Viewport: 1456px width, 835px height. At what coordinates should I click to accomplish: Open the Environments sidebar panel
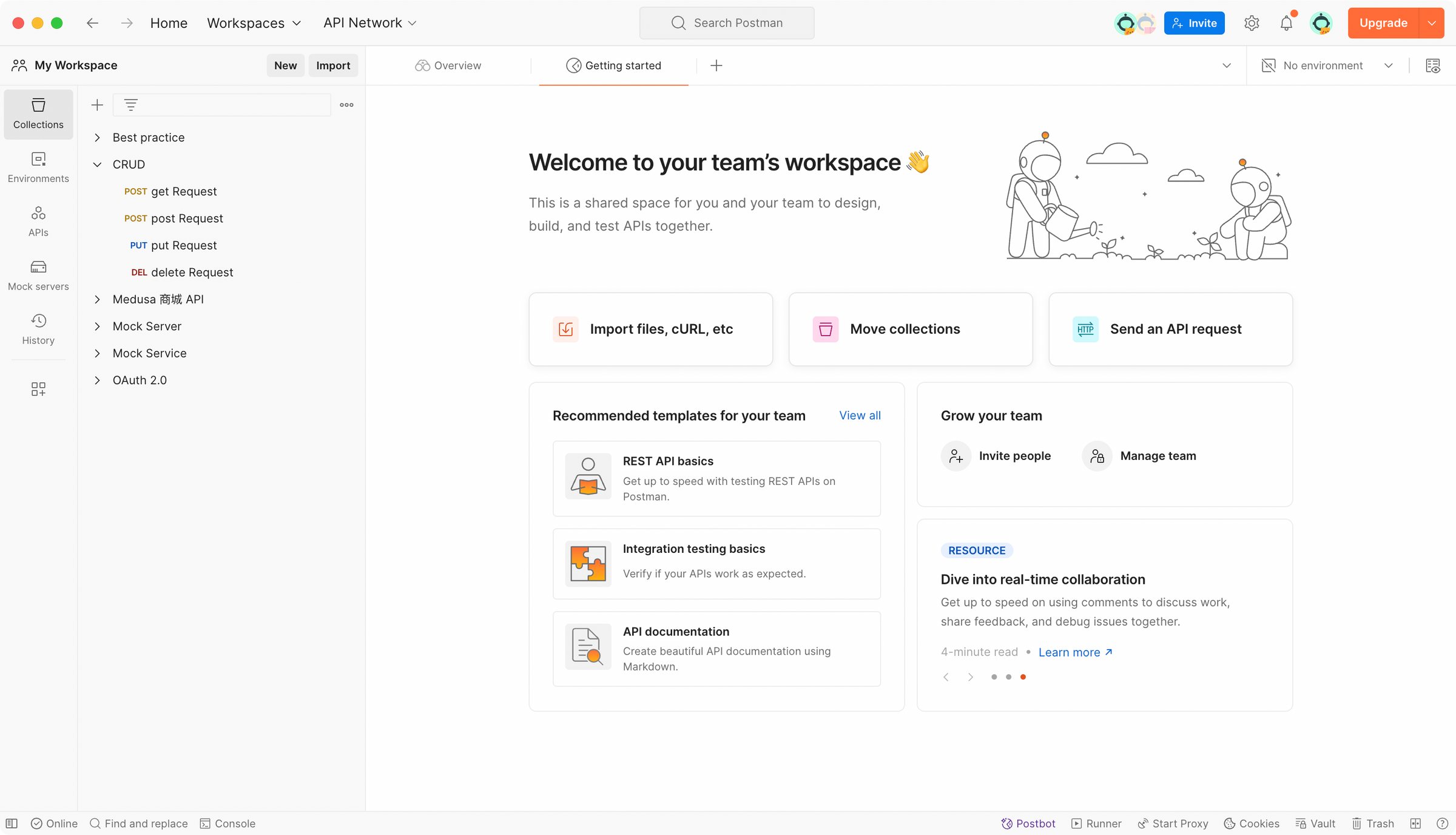[x=38, y=167]
